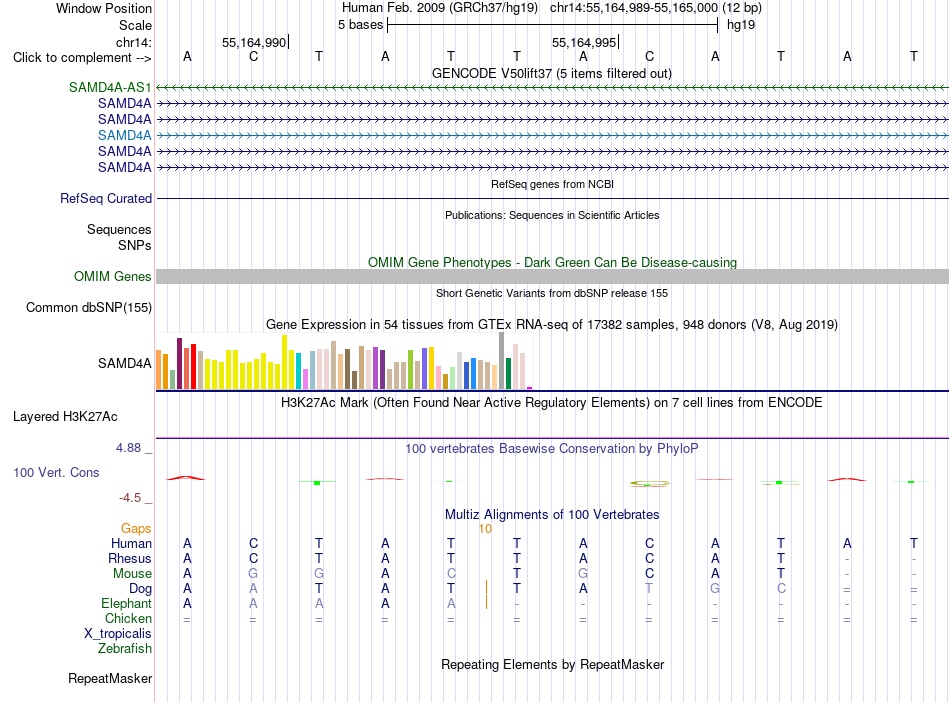This screenshot has height=702, width=950.
Task: Click position number 55,164,990
Action: 254,42
